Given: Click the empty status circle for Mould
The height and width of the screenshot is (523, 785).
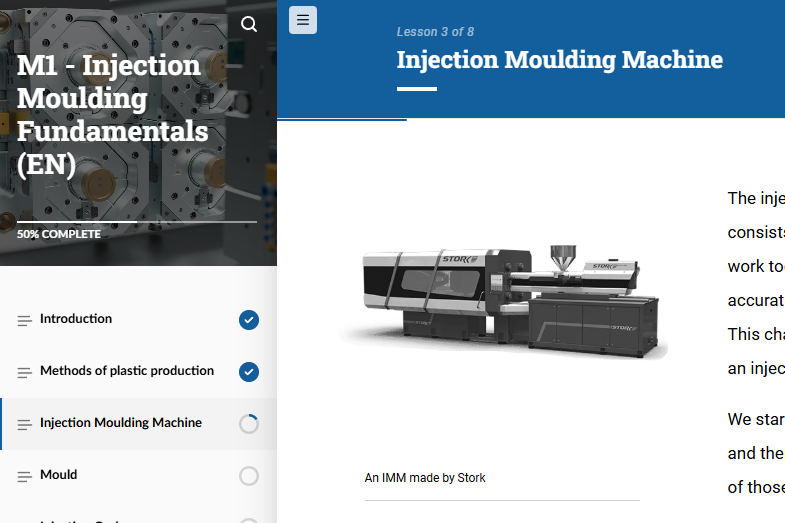Looking at the screenshot, I should tap(249, 476).
